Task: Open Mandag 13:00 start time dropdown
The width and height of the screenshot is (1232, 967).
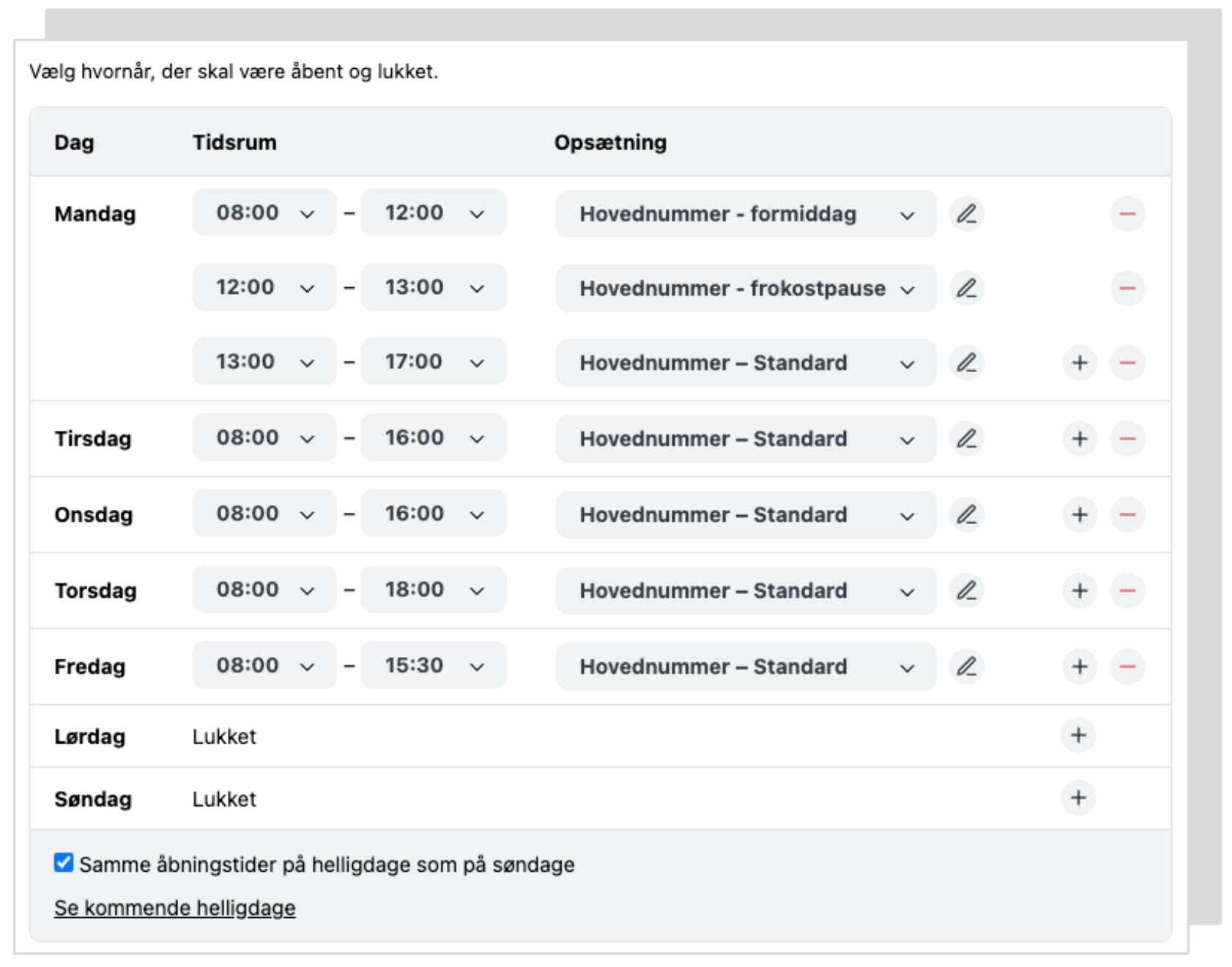Action: [264, 362]
